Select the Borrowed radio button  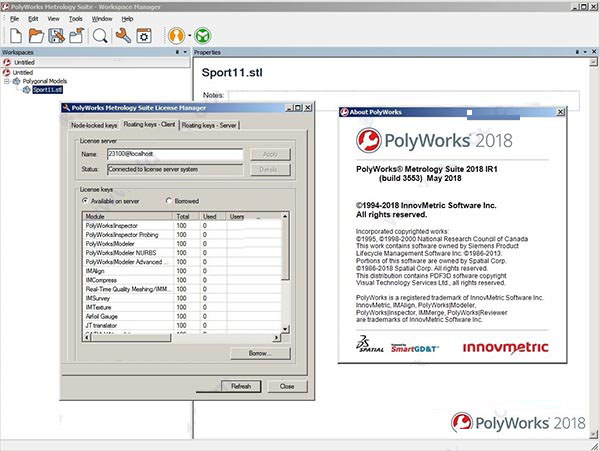click(x=169, y=201)
